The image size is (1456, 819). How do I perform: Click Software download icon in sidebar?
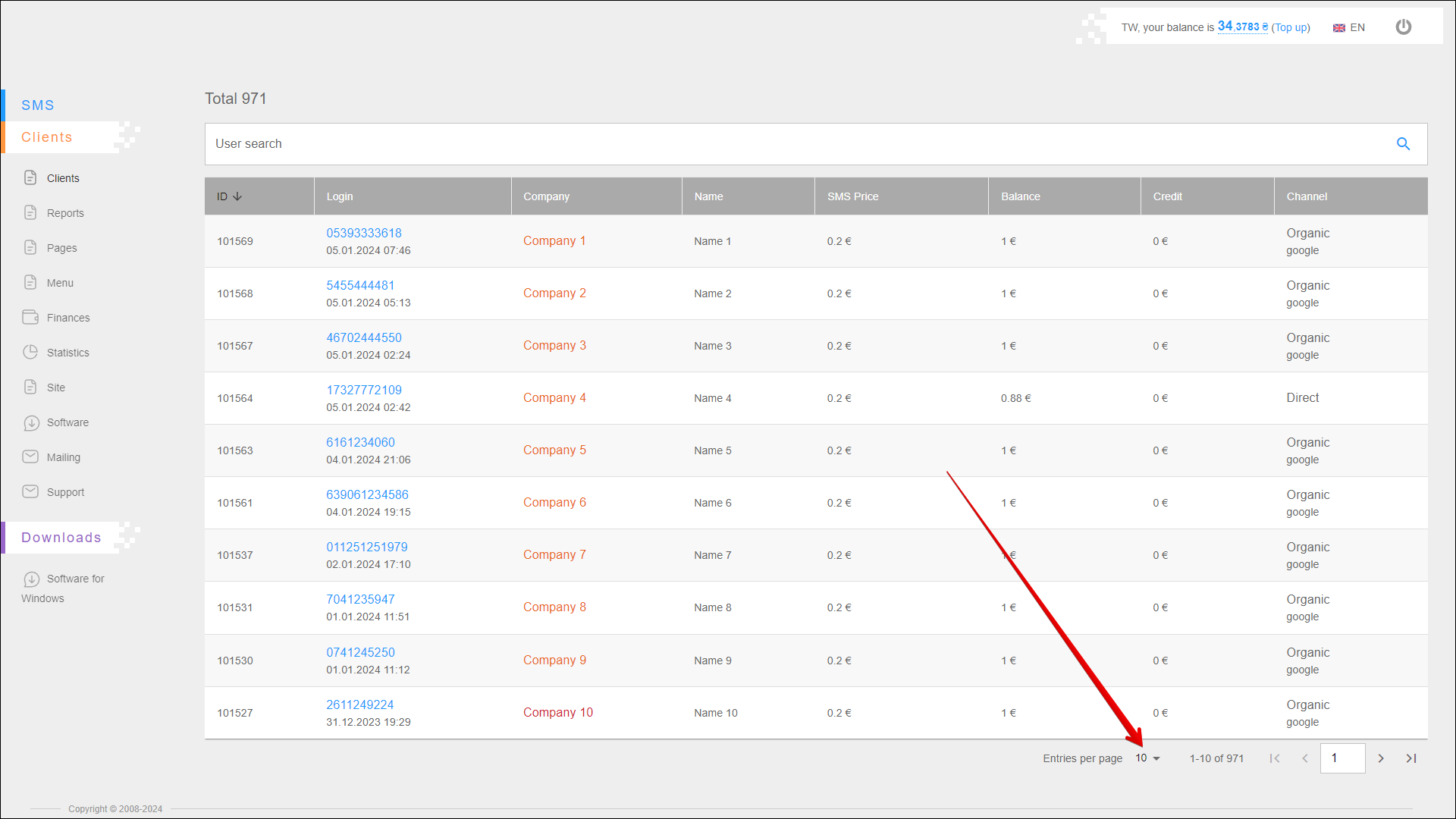point(31,423)
